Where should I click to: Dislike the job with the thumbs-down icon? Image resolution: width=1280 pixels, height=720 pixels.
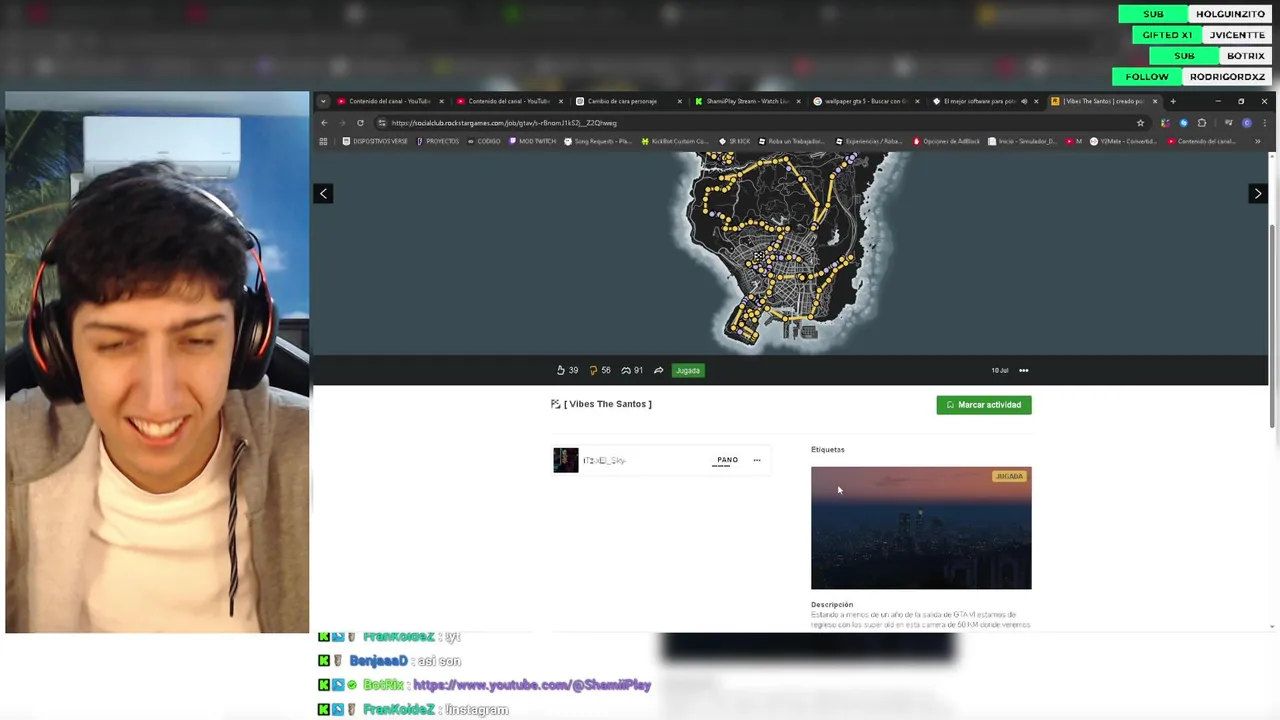coord(593,370)
